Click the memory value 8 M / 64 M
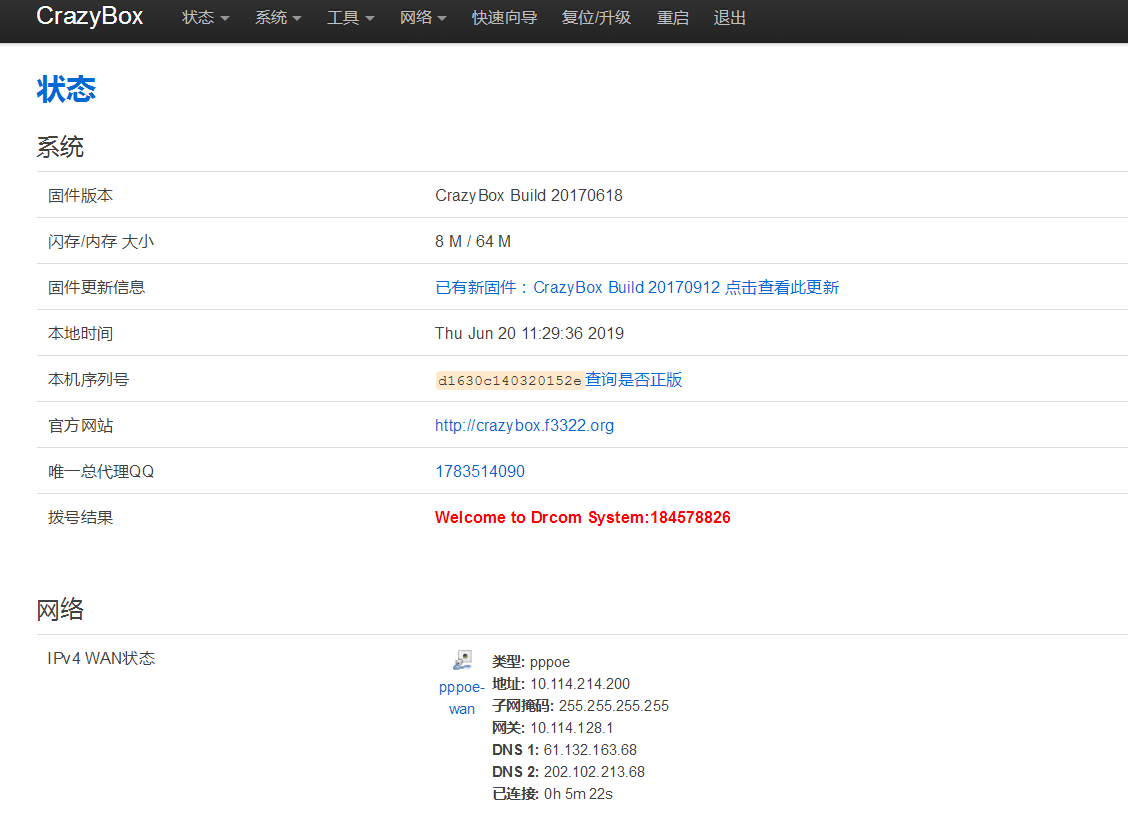Viewport: 1128px width, 836px height. 473,242
